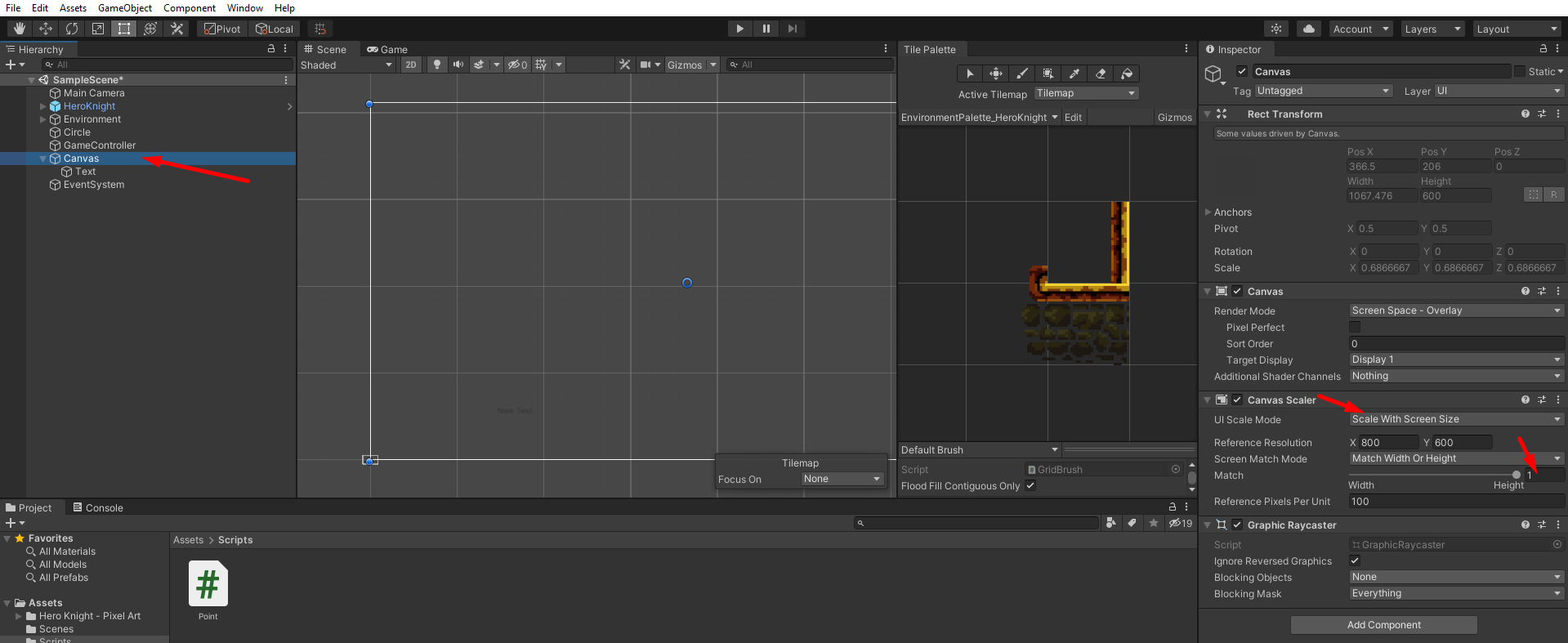
Task: Toggle Flood Fill Contiguous Only checkbox
Action: 1031,485
